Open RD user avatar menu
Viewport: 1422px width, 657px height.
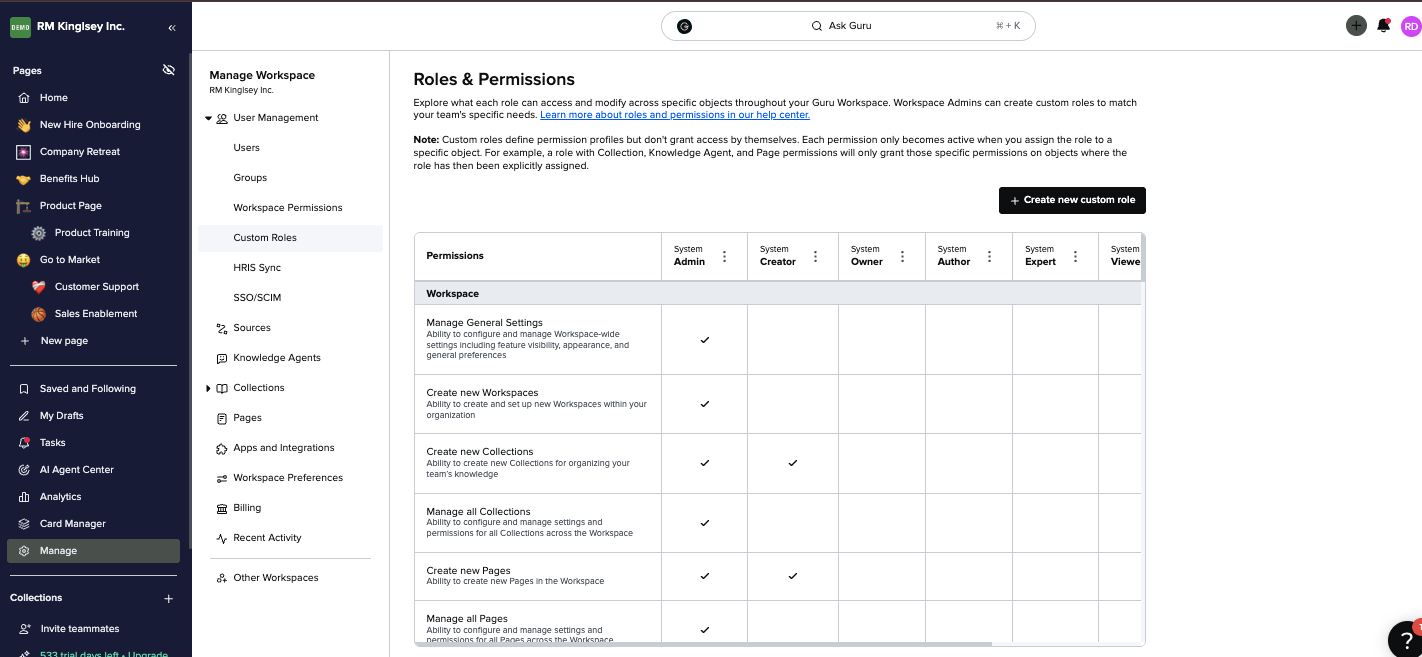click(x=1411, y=26)
